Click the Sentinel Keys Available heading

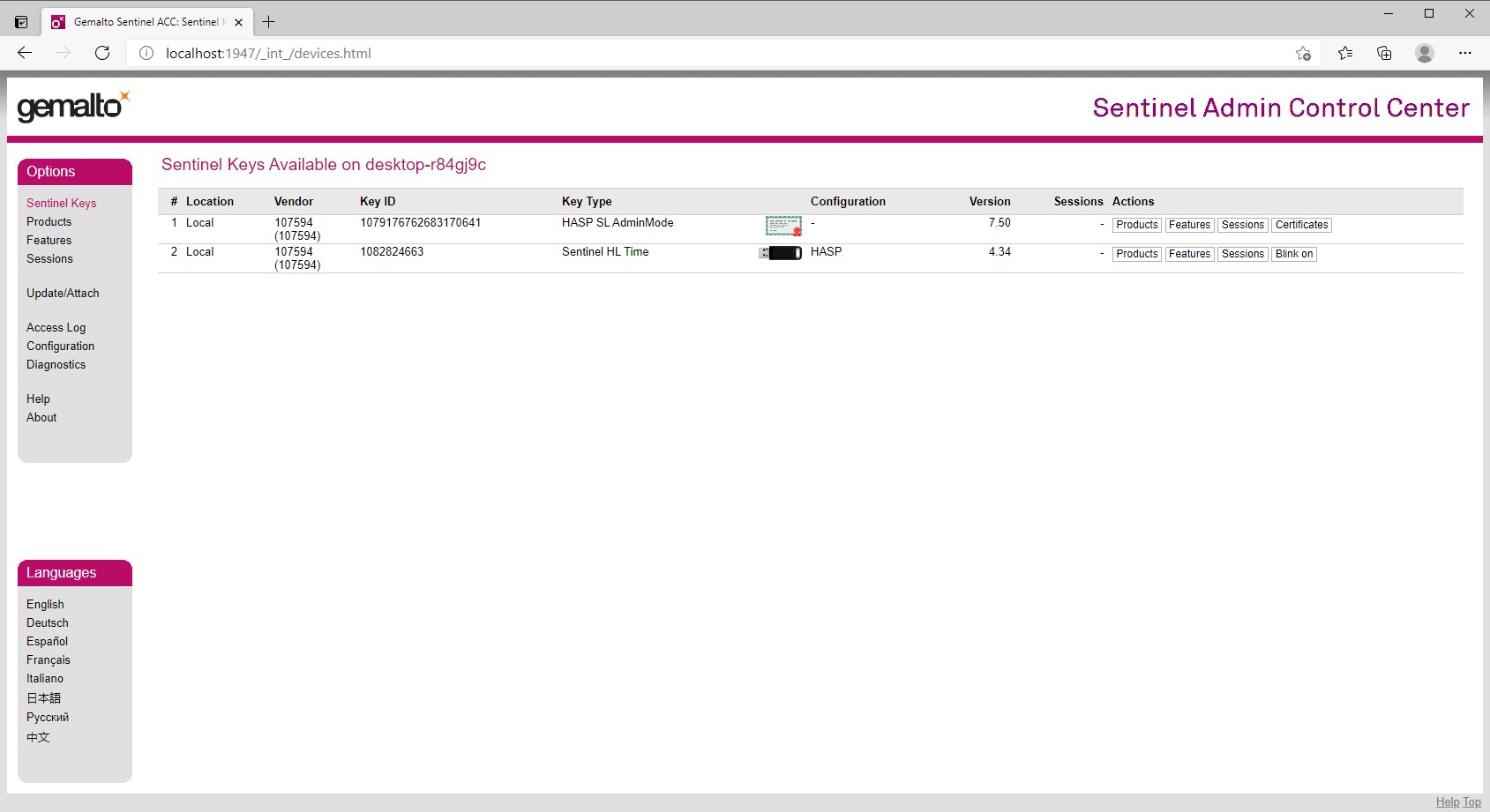[324, 165]
